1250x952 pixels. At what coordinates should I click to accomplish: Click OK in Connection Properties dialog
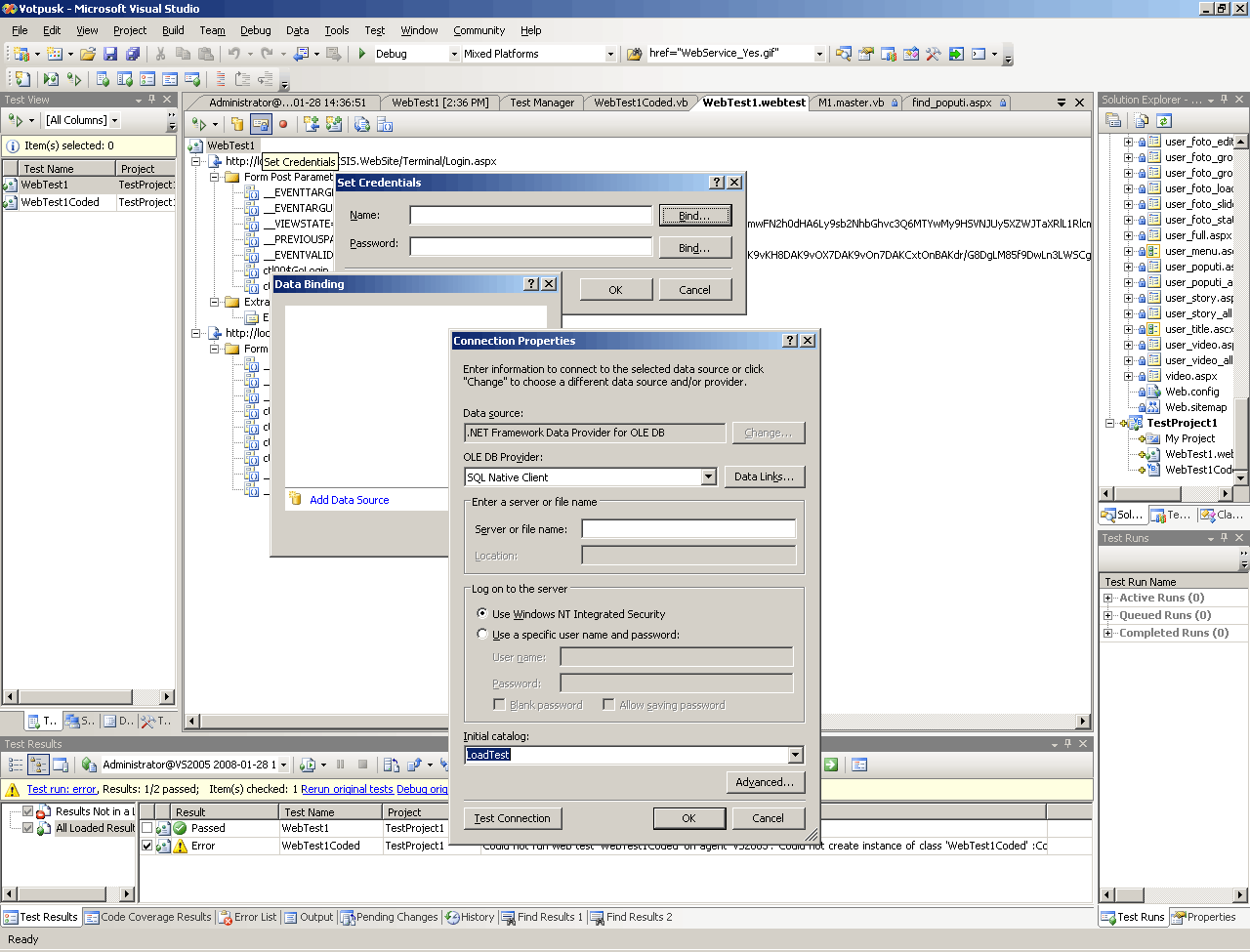688,818
